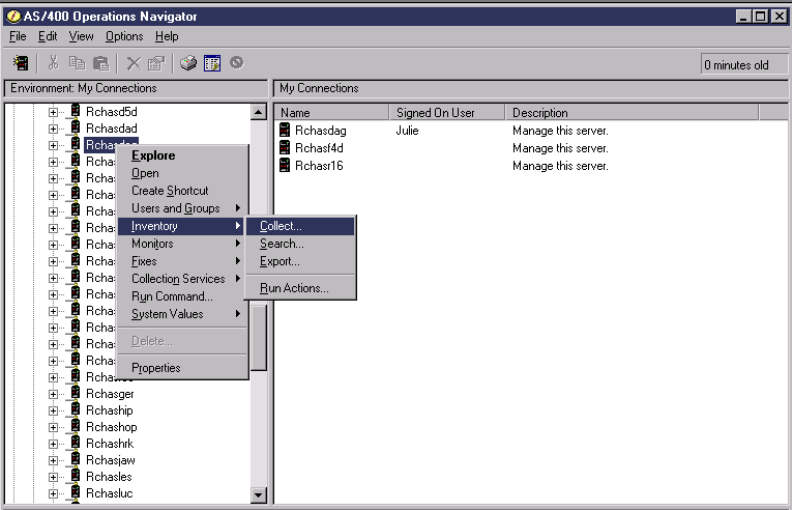The image size is (792, 510).
Task: Choose Open from the context menu
Action: coord(182,173)
